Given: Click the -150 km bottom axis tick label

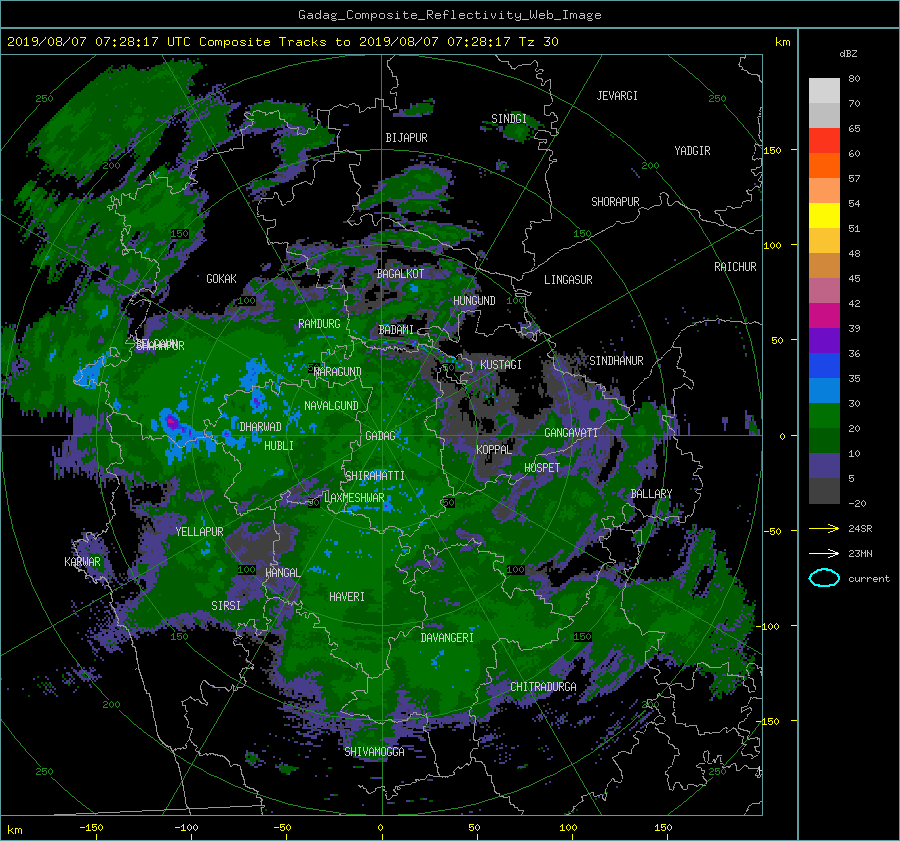Looking at the screenshot, I should tap(91, 827).
